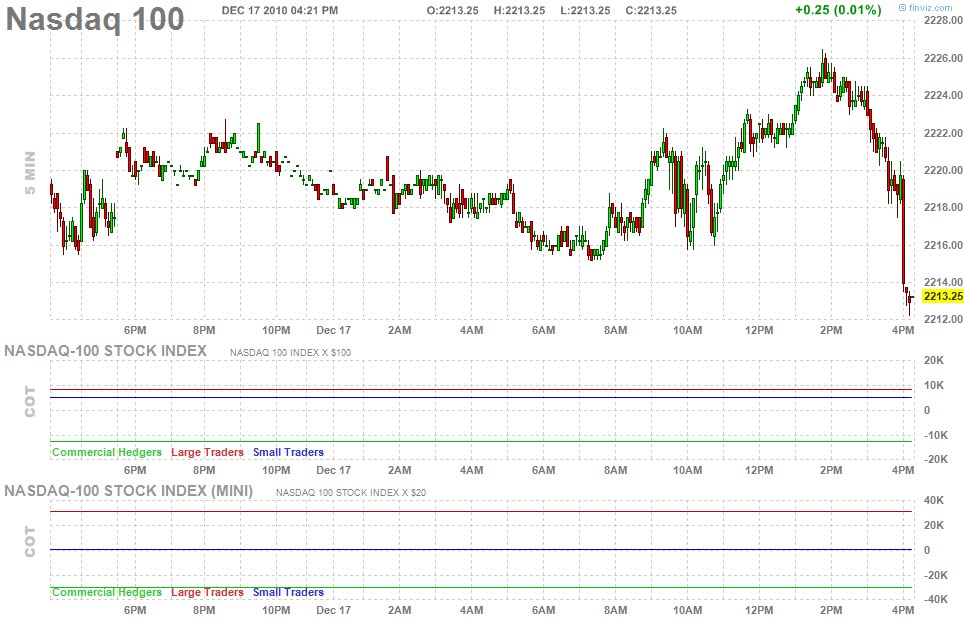The width and height of the screenshot is (964, 620).
Task: Click the Dec 17 label on the price chart axis
Action: pos(333,330)
